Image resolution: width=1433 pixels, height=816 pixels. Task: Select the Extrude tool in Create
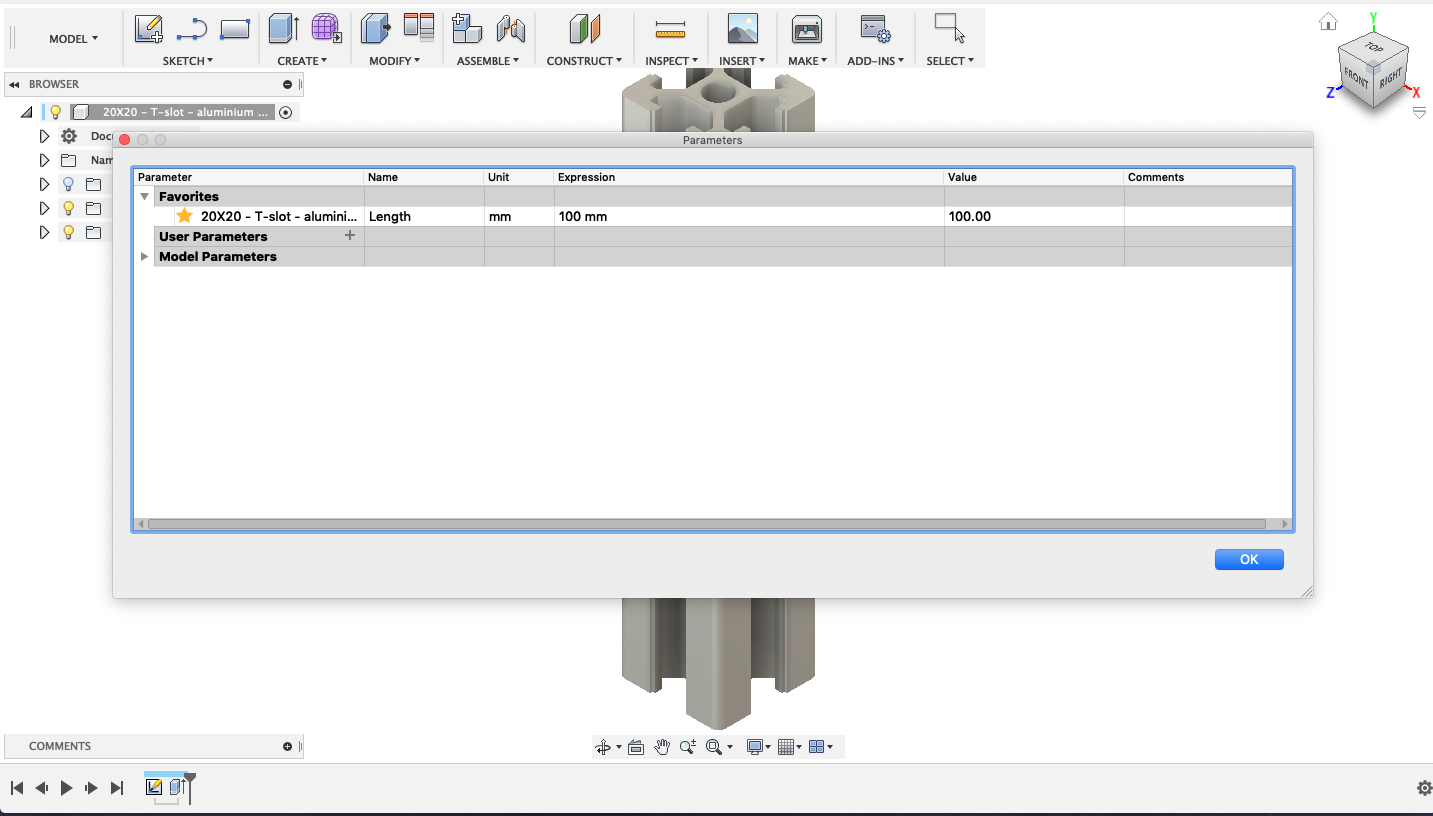(x=283, y=29)
